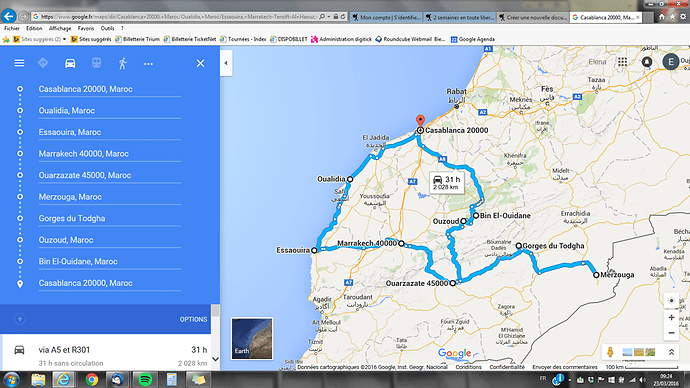Click the Gorges du Todgha waypoint
Screen dimensions: 690x388
[110, 219]
